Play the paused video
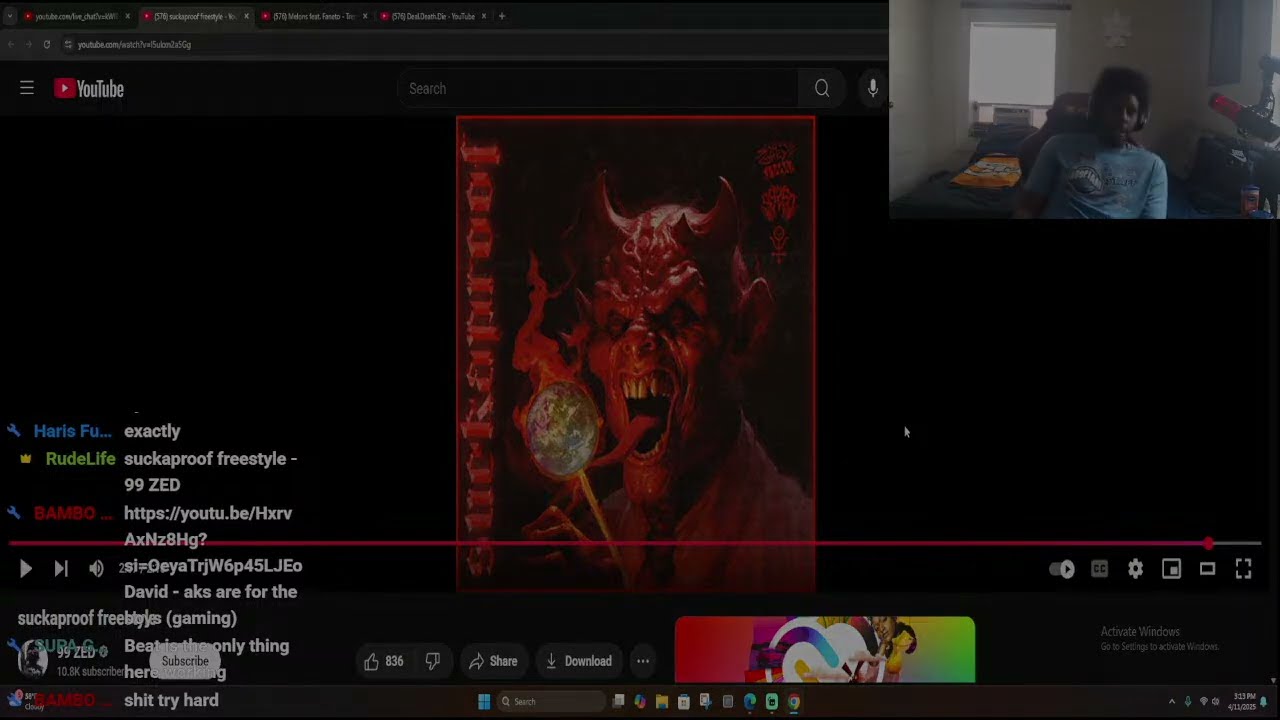Viewport: 1280px width, 720px height. [26, 568]
